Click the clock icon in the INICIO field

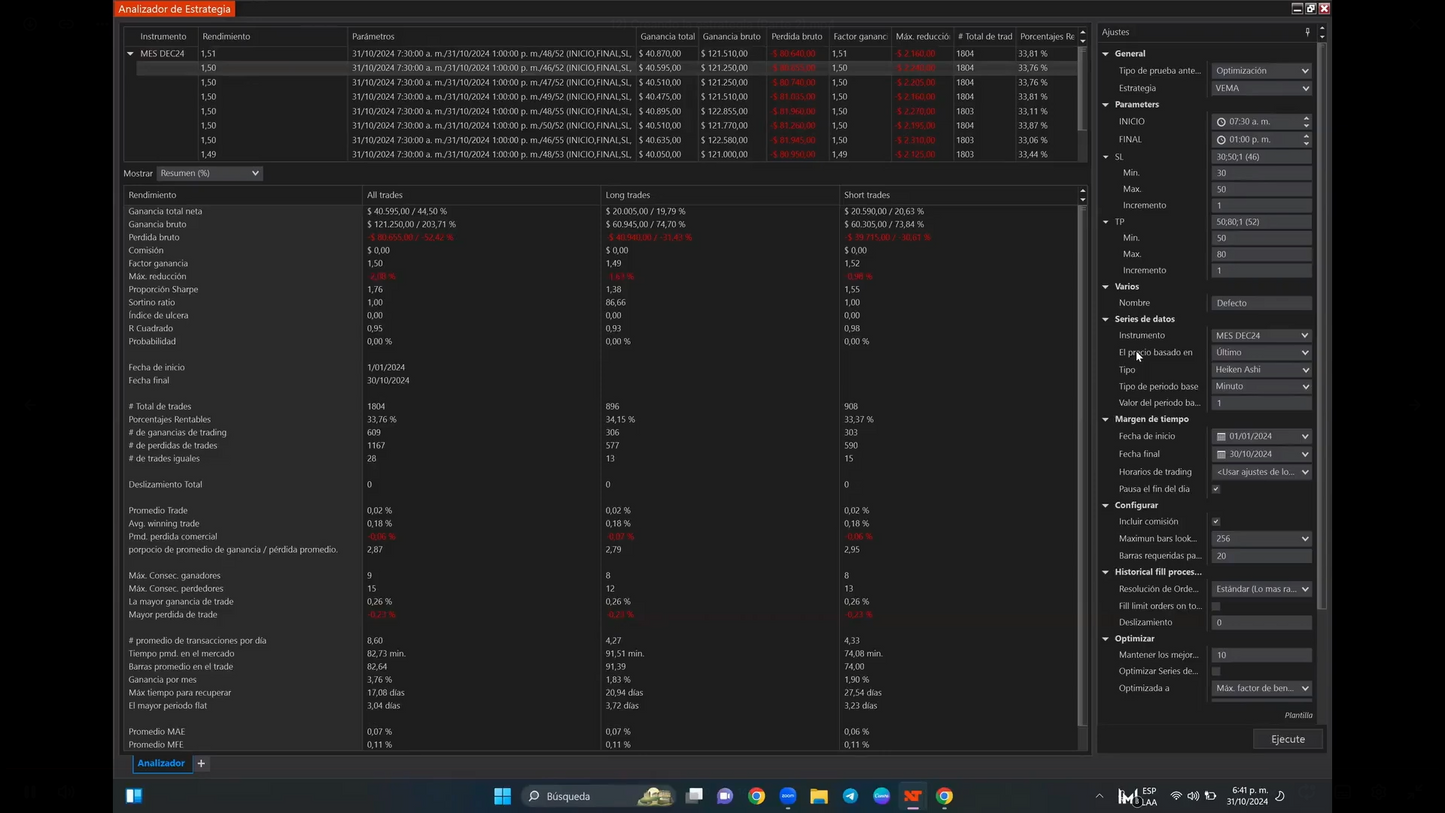coord(1221,122)
